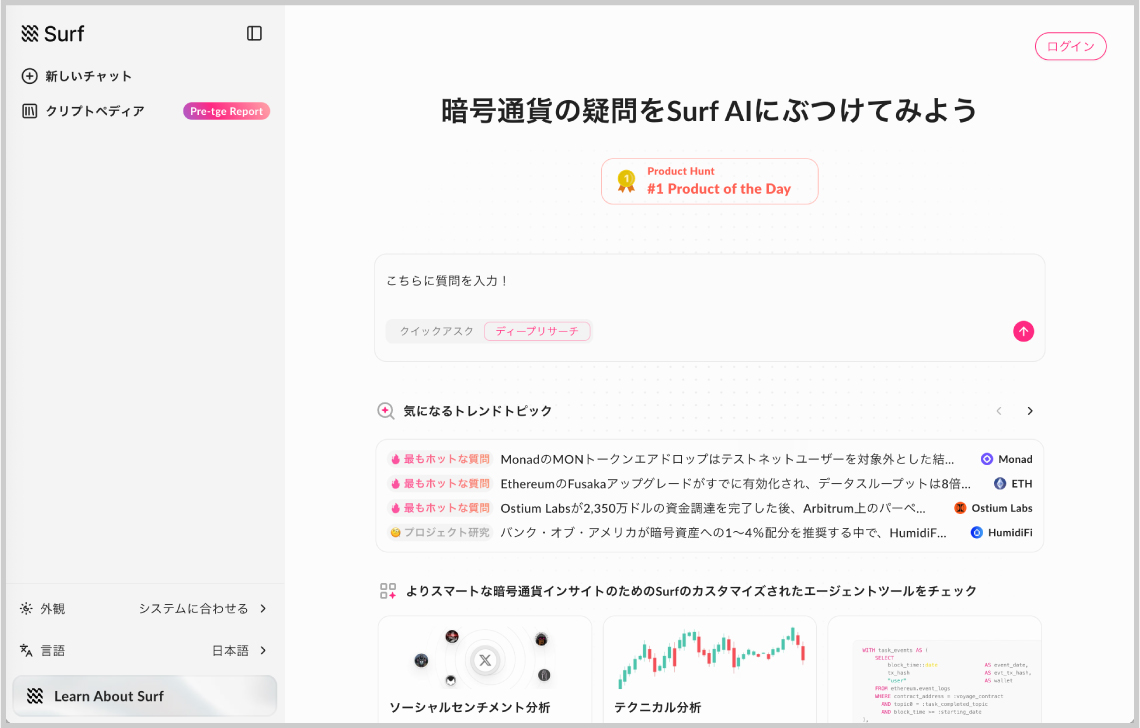Click the 気になるトレンドトピック heading
The image size is (1140, 728).
click(x=478, y=411)
